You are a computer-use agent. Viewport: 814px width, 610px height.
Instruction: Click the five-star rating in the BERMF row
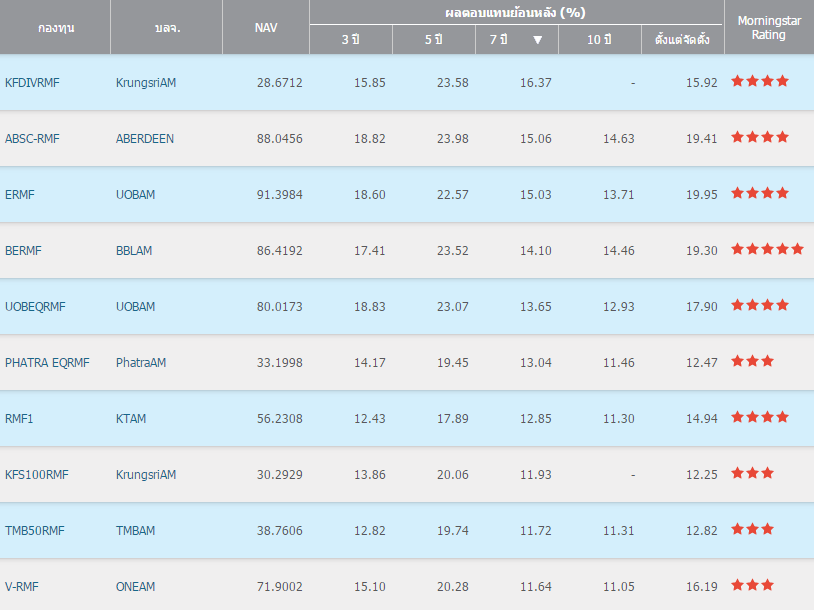767,249
